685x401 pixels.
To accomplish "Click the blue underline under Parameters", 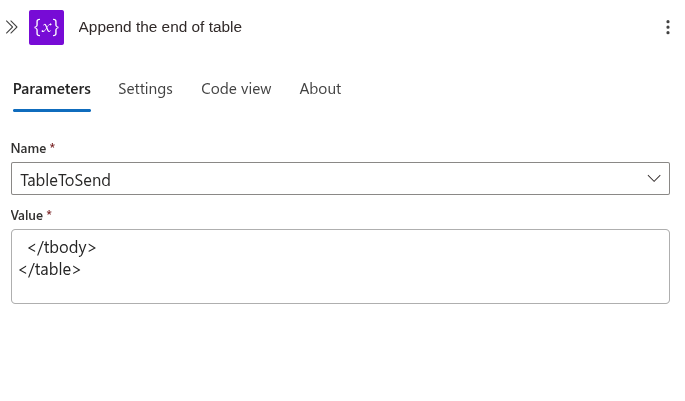I will click(x=52, y=111).
